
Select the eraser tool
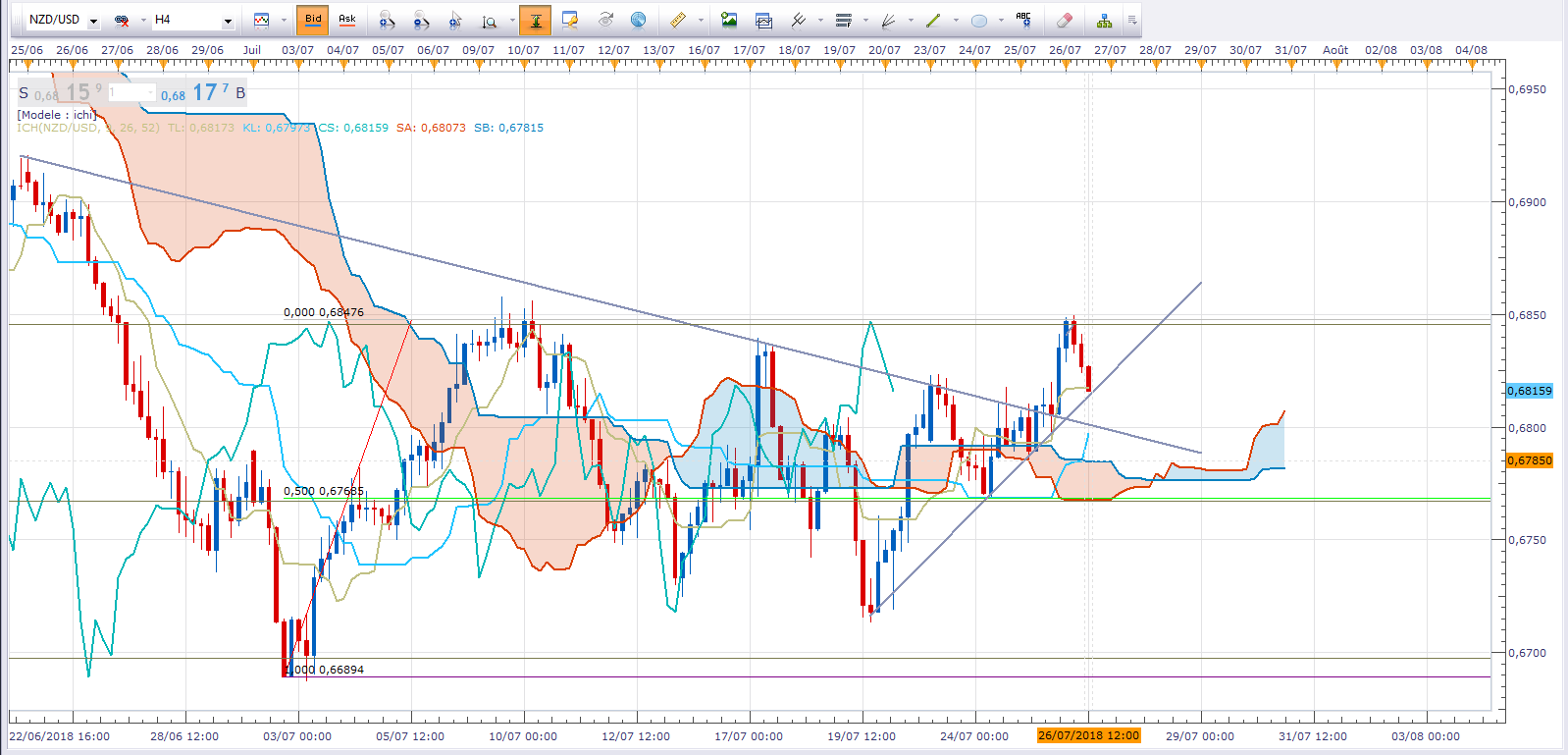click(x=1064, y=20)
